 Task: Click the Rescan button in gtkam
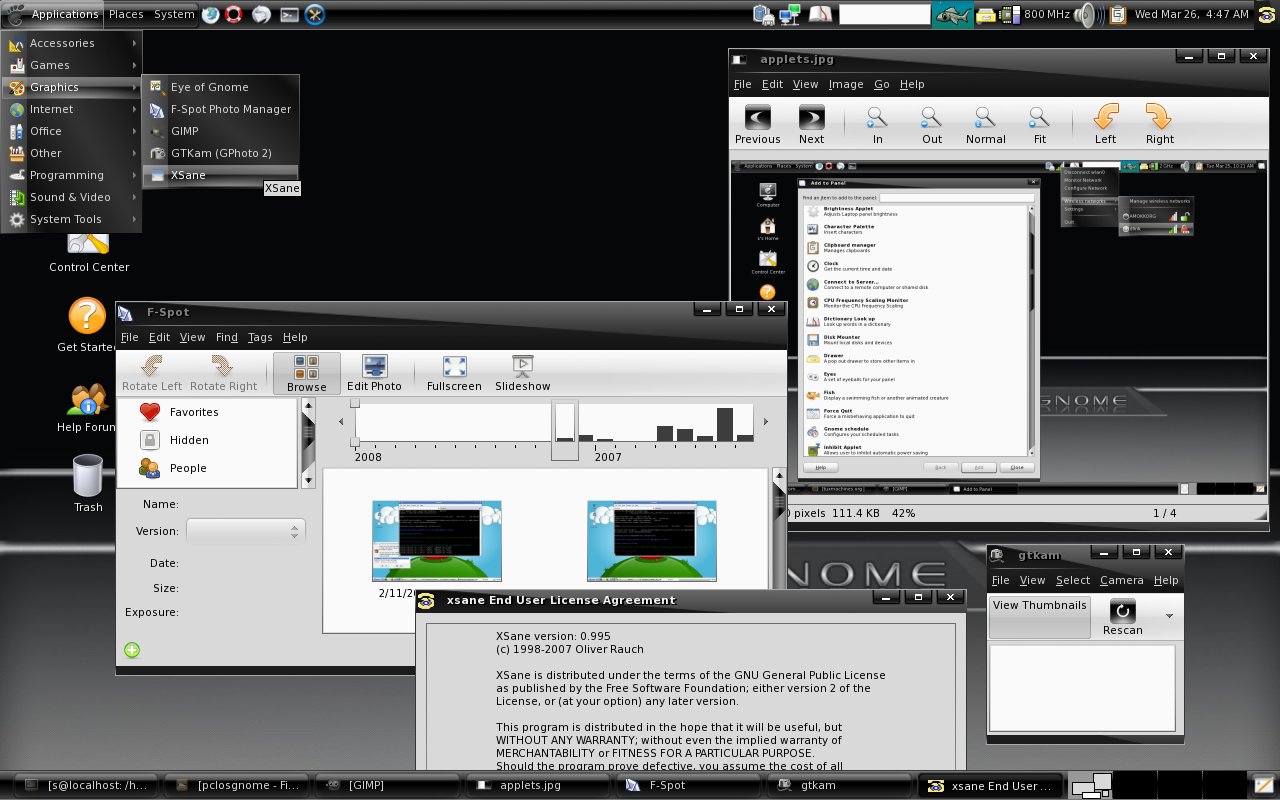coord(1122,618)
